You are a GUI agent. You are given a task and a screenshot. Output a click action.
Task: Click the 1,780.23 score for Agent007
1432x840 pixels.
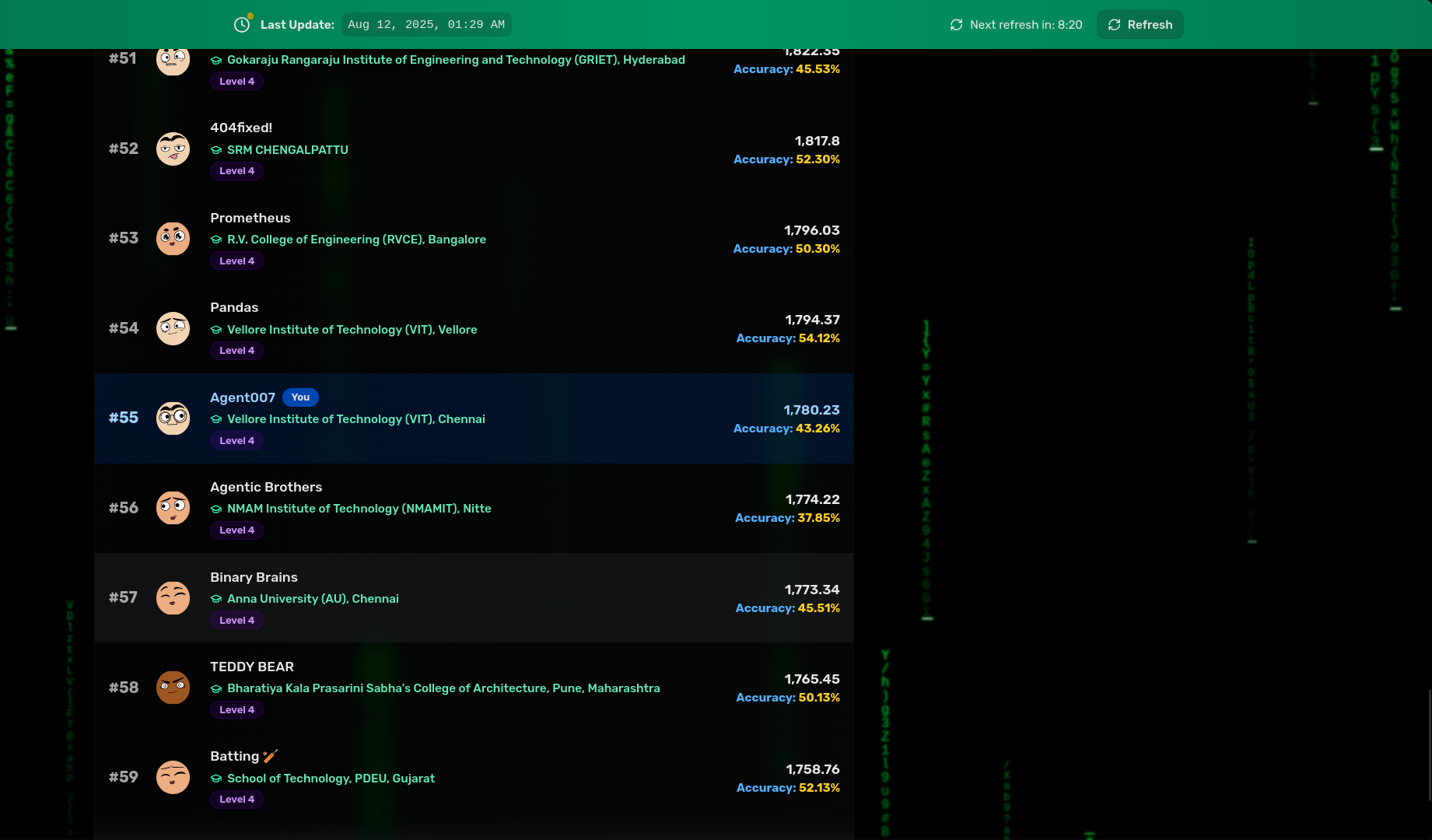pyautogui.click(x=811, y=410)
